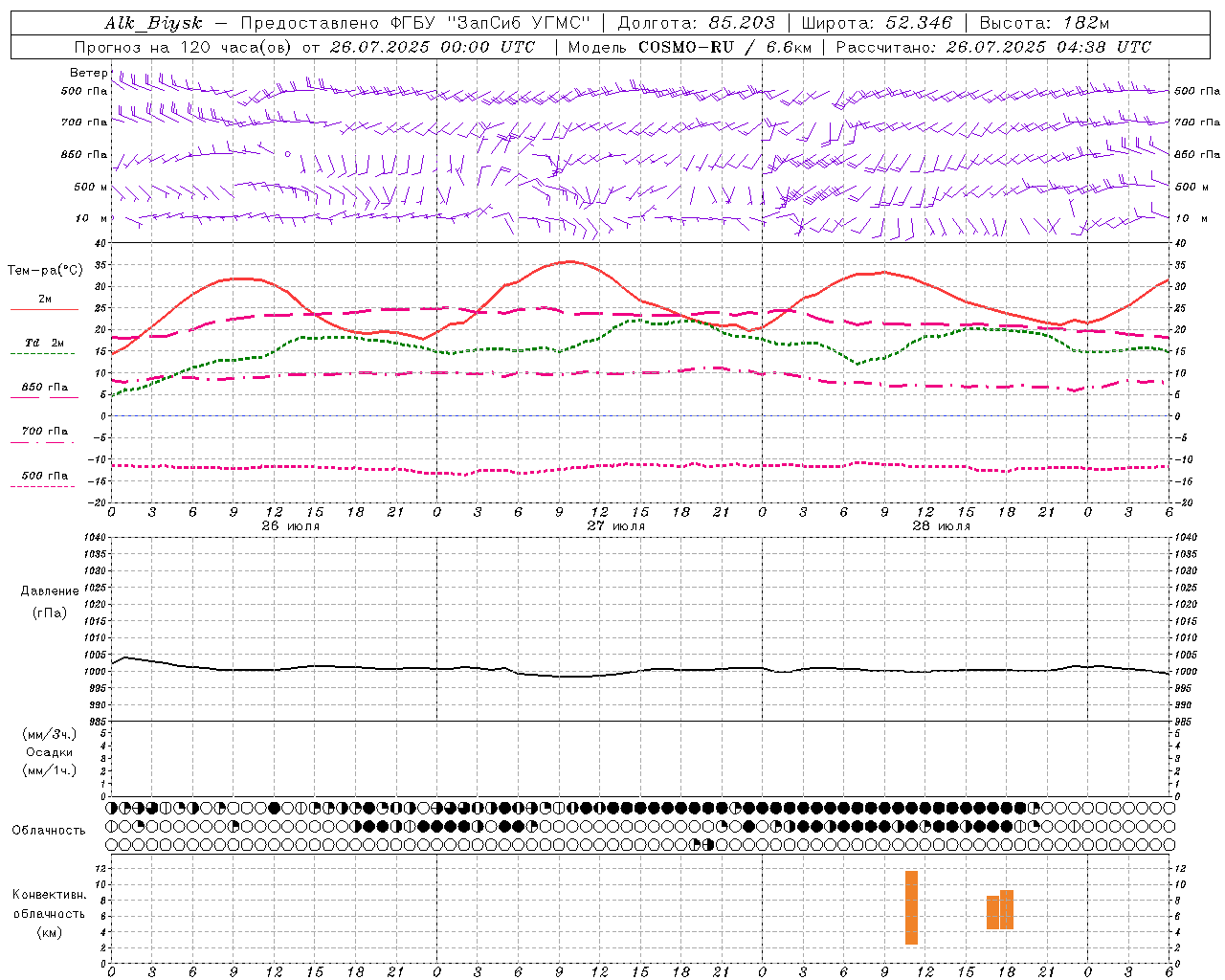Screen dimensions: 1225x980
Task: Select the Широта: 52.346 header value
Action: pyautogui.click(x=877, y=24)
